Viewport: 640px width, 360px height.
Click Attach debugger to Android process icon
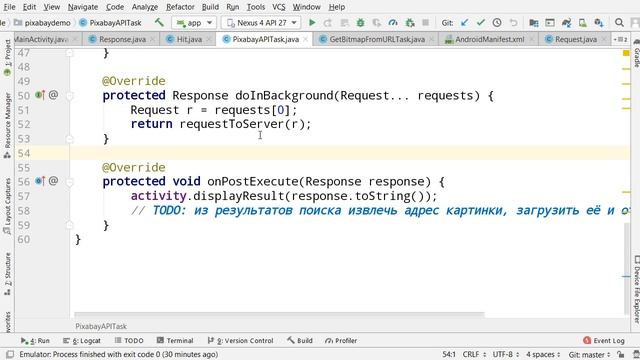point(409,23)
